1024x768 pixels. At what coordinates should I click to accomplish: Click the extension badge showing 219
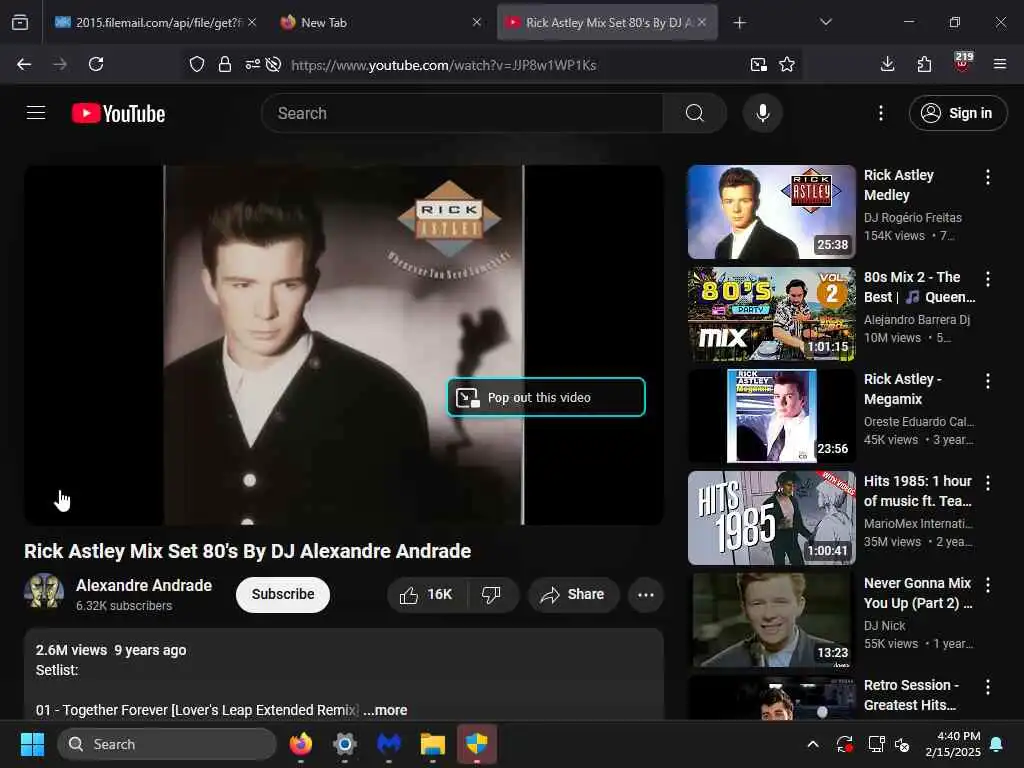point(963,62)
